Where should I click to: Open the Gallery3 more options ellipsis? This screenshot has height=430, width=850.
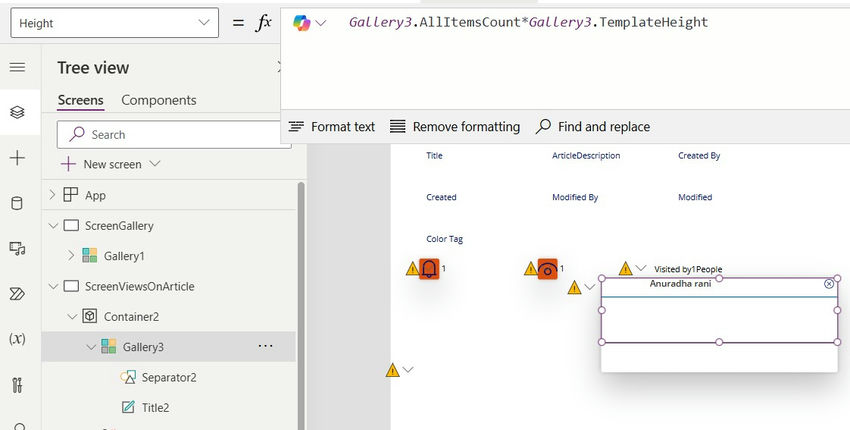click(x=266, y=346)
